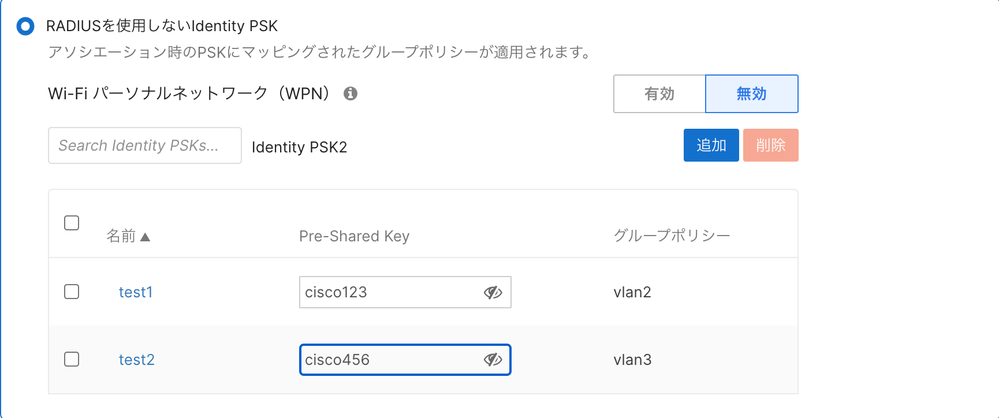Screen dimensions: 999x418
Task: Open the test1 identity PSK link
Action: pyautogui.click(x=136, y=292)
